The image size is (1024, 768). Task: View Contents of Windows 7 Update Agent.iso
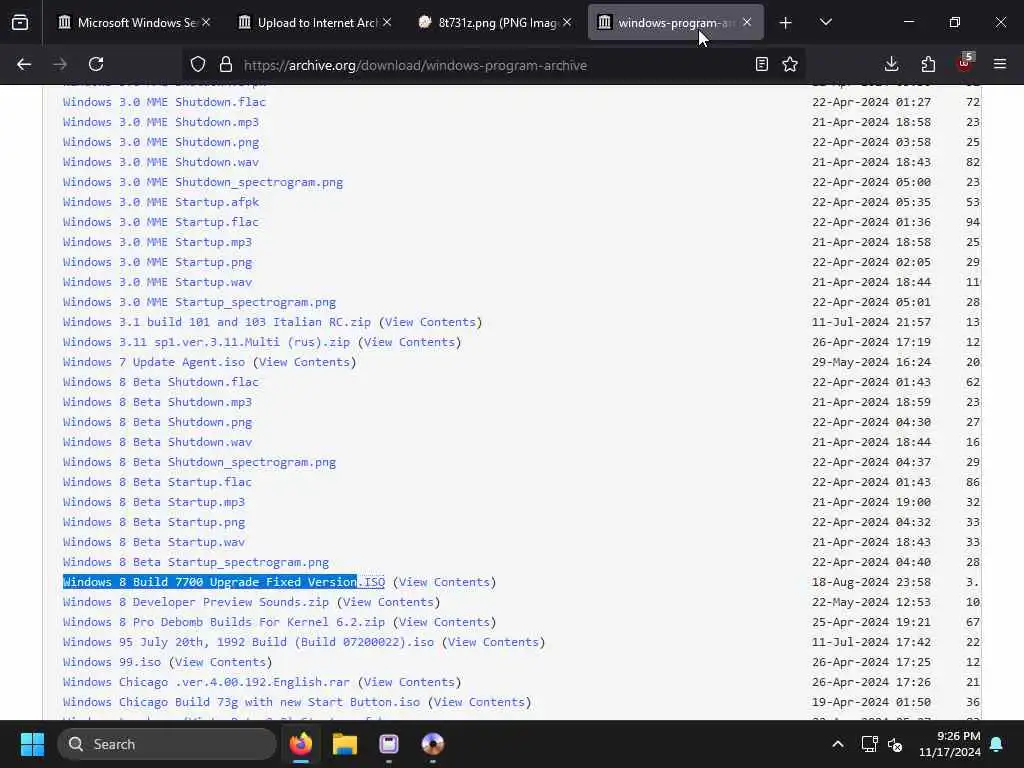pyautogui.click(x=304, y=362)
